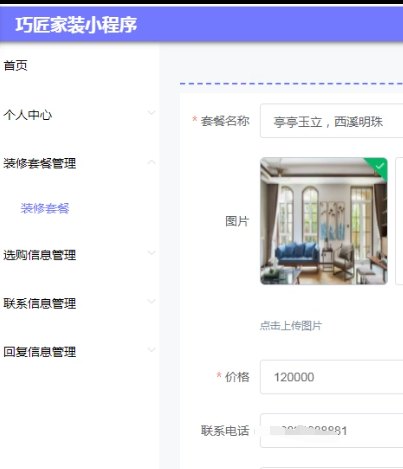Click the uploaded living room image thumbnail

pyautogui.click(x=324, y=221)
